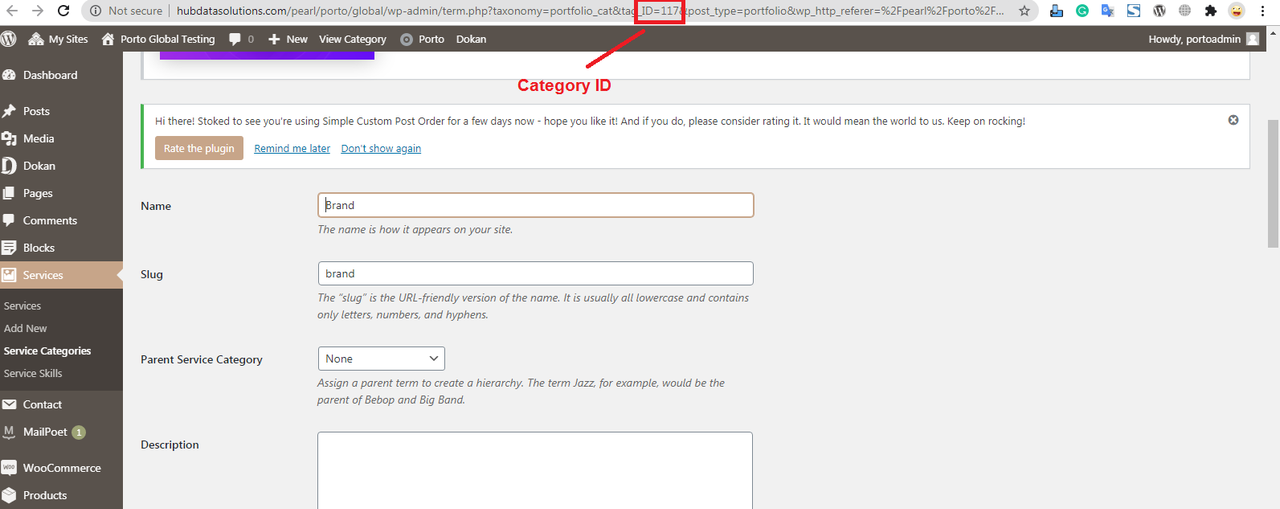Open the New content menu
Screen dimensions: 1280x509
click(x=288, y=39)
